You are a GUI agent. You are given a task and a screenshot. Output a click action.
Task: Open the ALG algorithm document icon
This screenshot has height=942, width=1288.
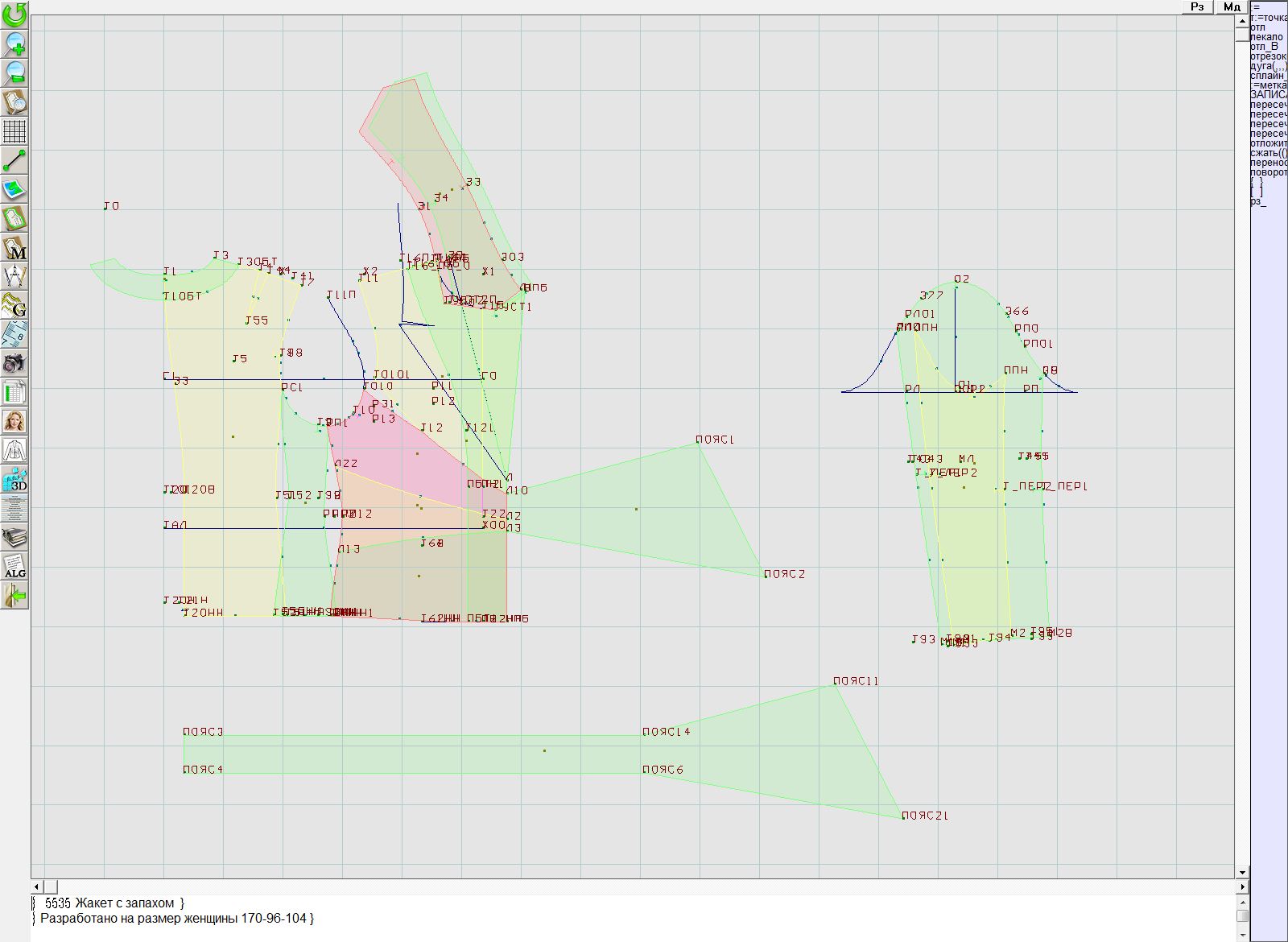coord(14,566)
